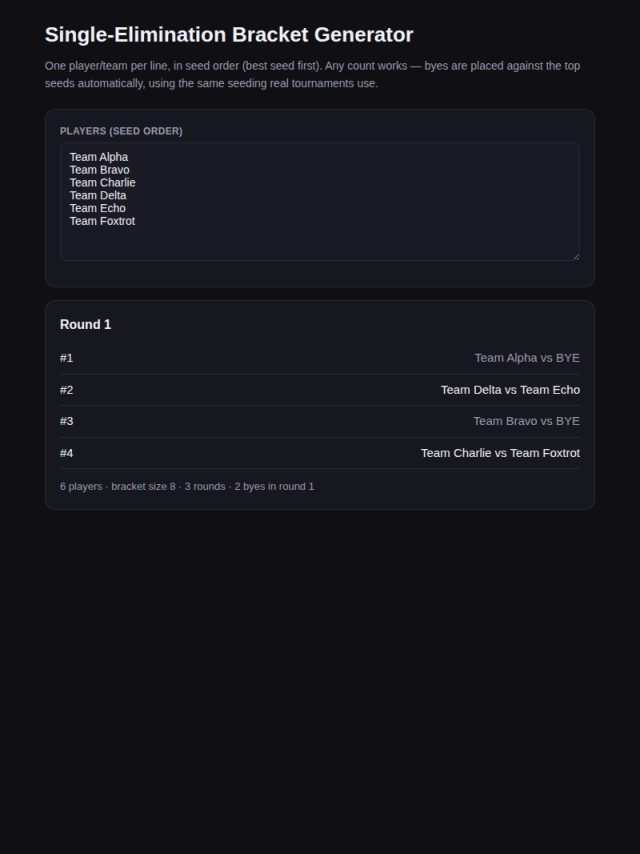Select the Team Alpha vs BYE match
The height and width of the screenshot is (854, 640).
(320, 358)
